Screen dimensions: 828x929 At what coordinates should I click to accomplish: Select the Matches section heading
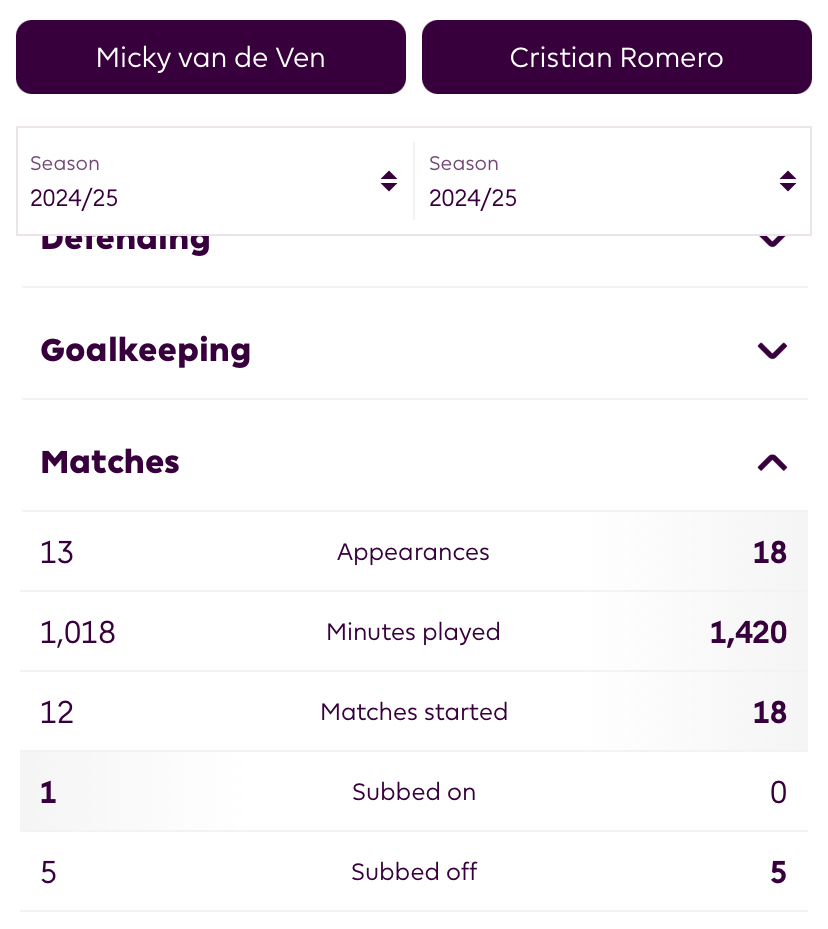pos(110,462)
